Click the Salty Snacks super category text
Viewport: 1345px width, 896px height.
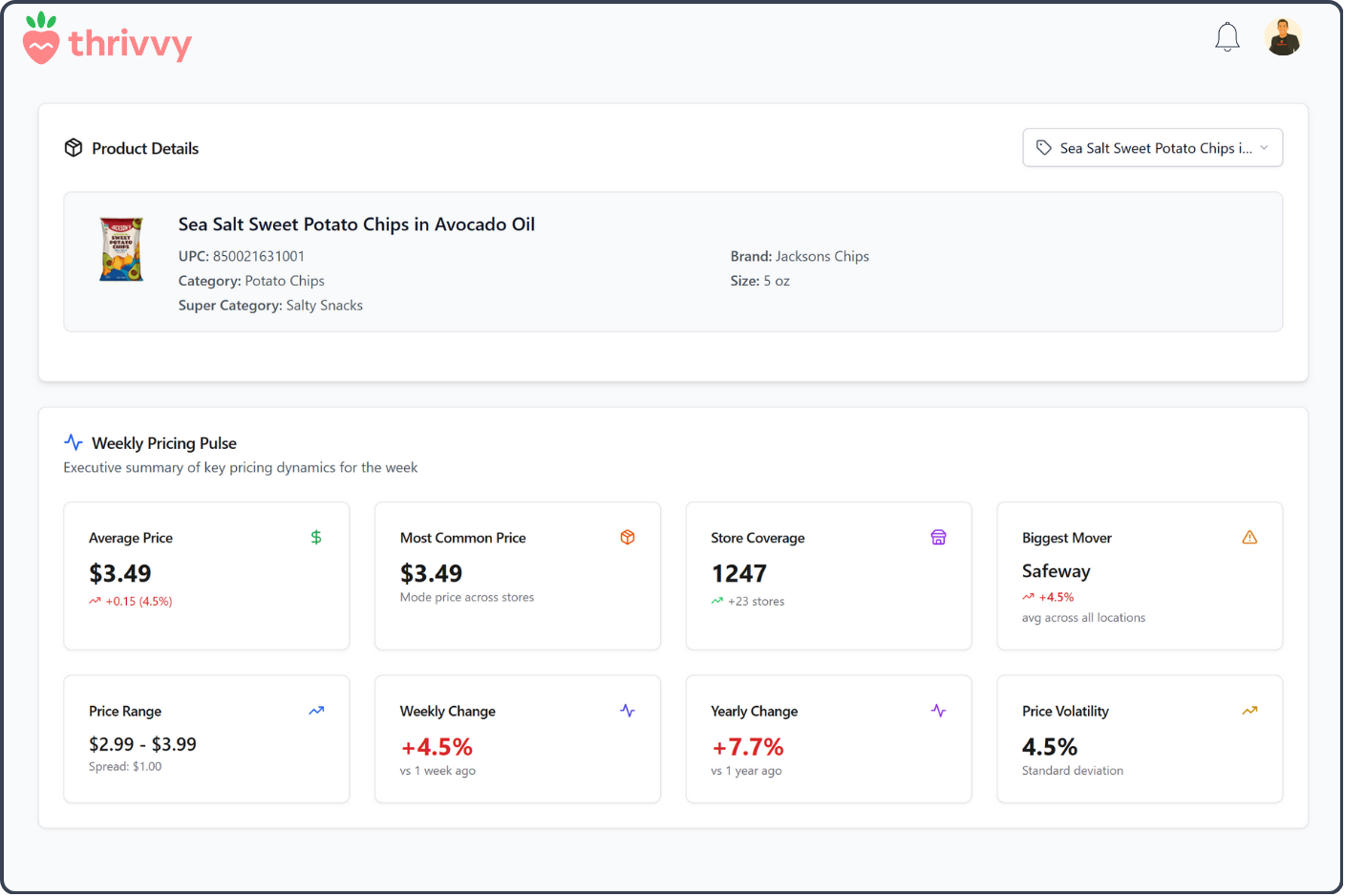[325, 305]
